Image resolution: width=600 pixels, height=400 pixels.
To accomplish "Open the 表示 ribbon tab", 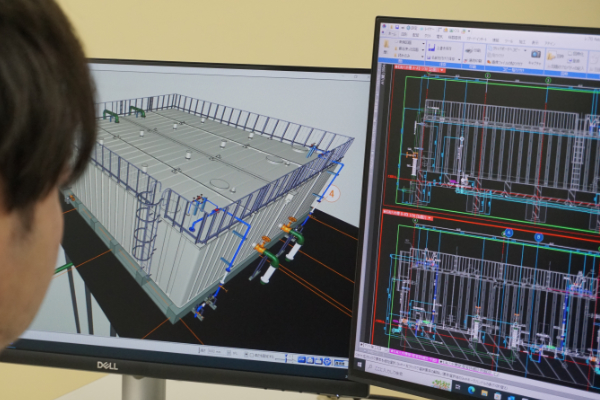I will tap(535, 43).
